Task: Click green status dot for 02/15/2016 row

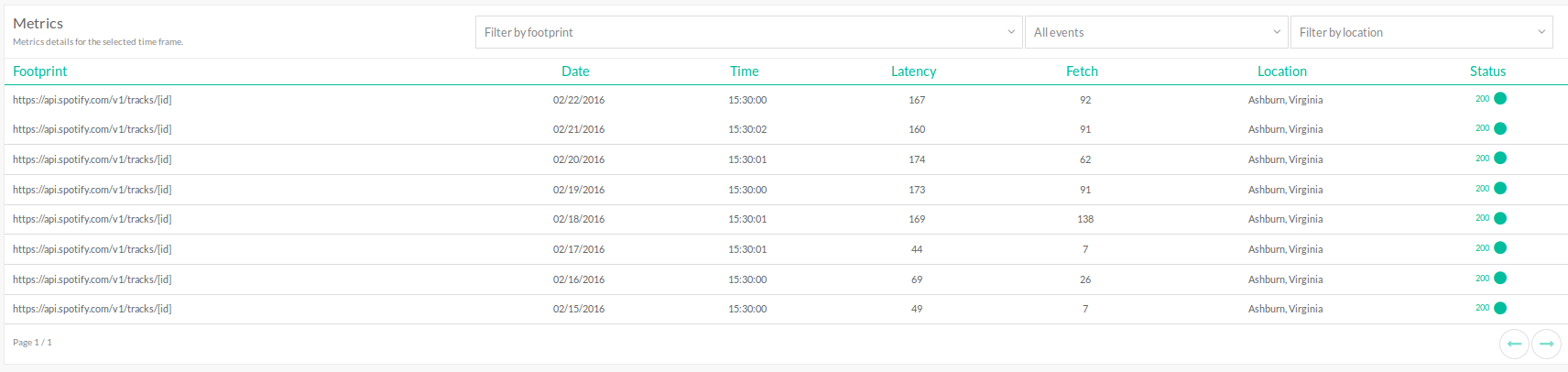Action: tap(1500, 308)
